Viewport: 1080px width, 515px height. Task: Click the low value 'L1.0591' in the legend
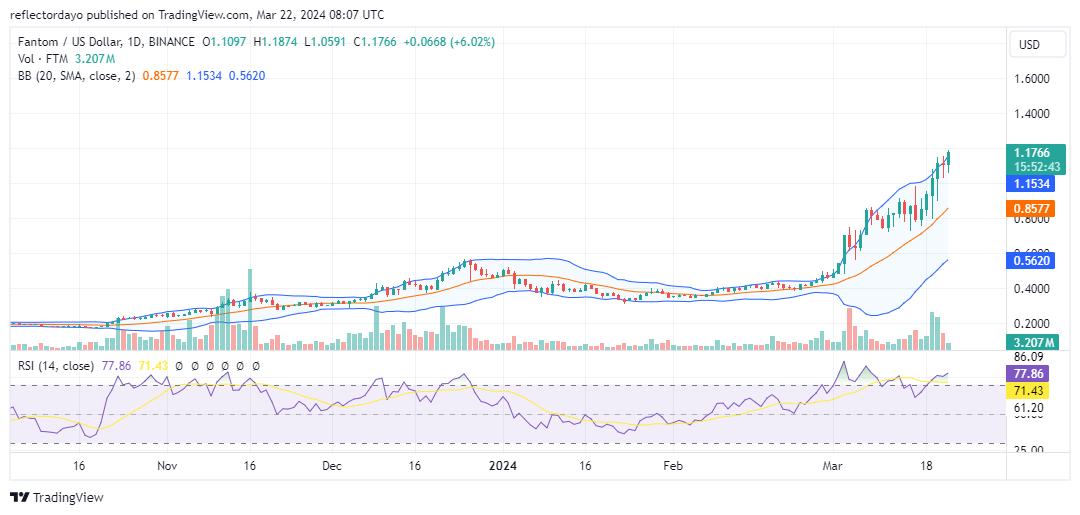(325, 42)
